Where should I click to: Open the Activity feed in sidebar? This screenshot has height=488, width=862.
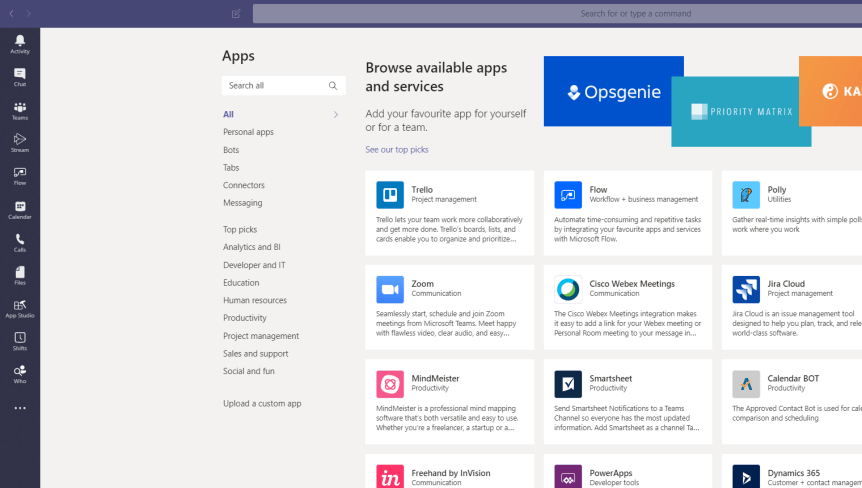(20, 44)
